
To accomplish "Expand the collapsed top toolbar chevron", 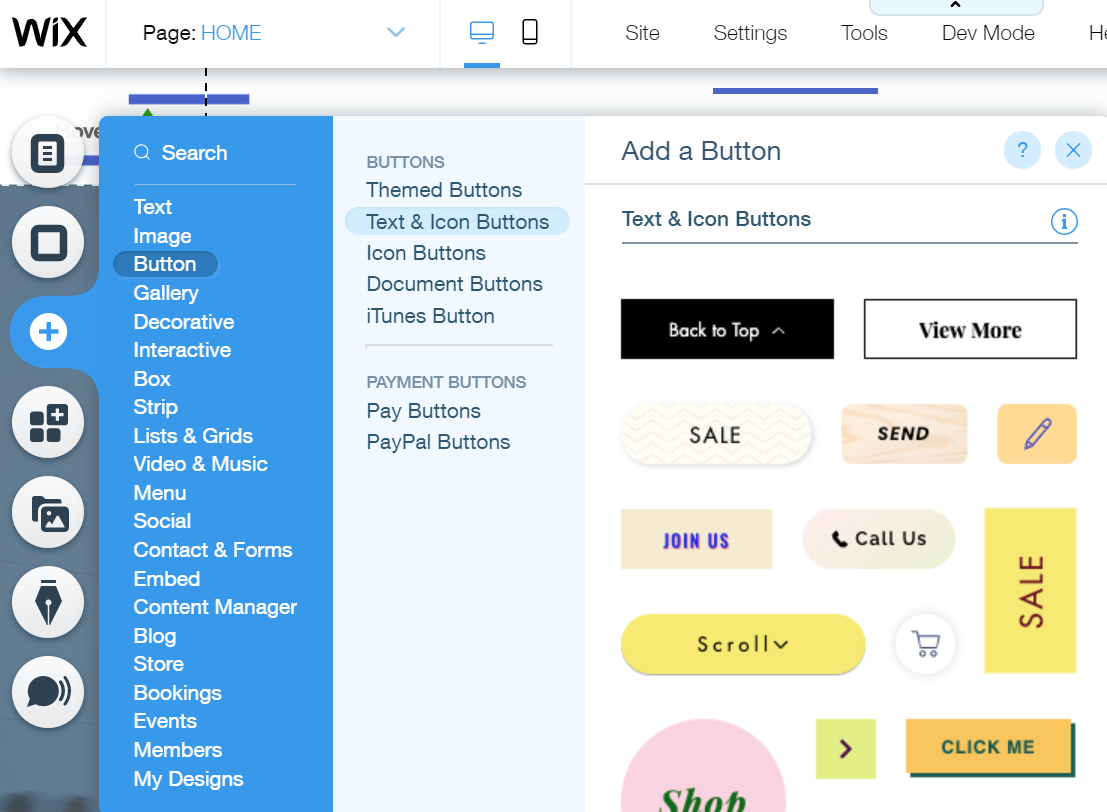I will (956, 6).
